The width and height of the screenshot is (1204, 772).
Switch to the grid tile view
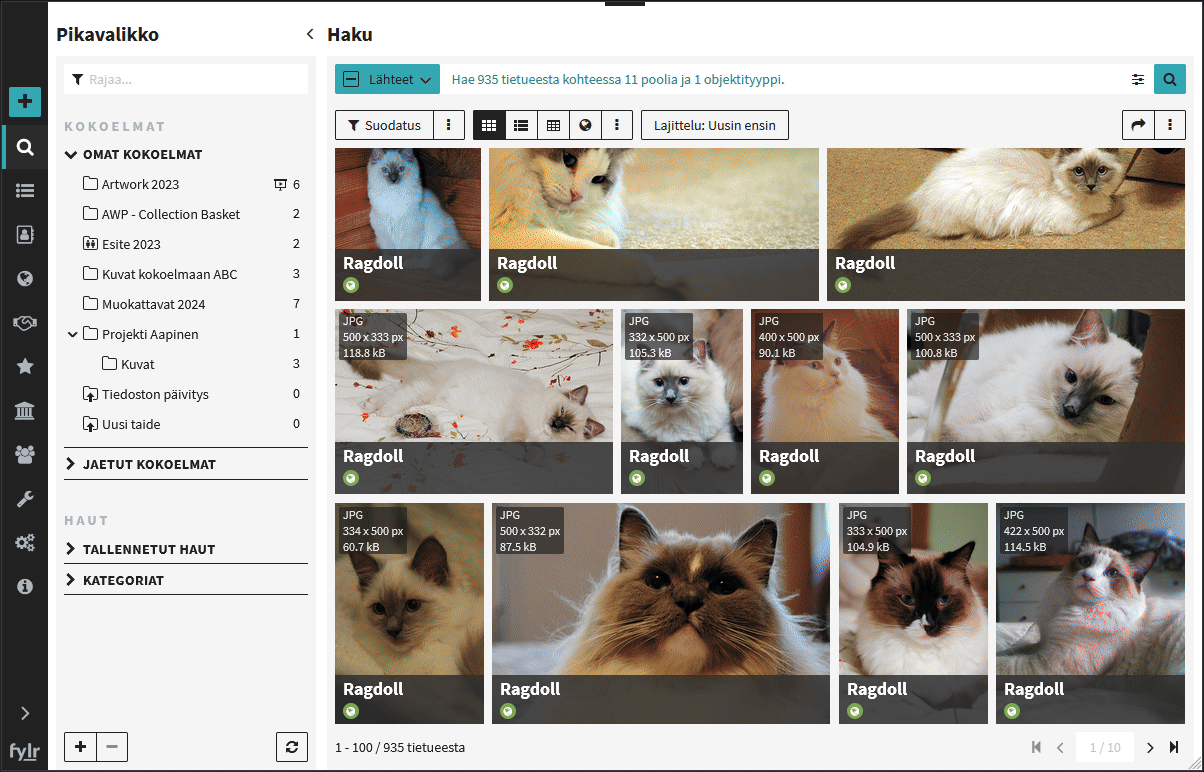[489, 125]
